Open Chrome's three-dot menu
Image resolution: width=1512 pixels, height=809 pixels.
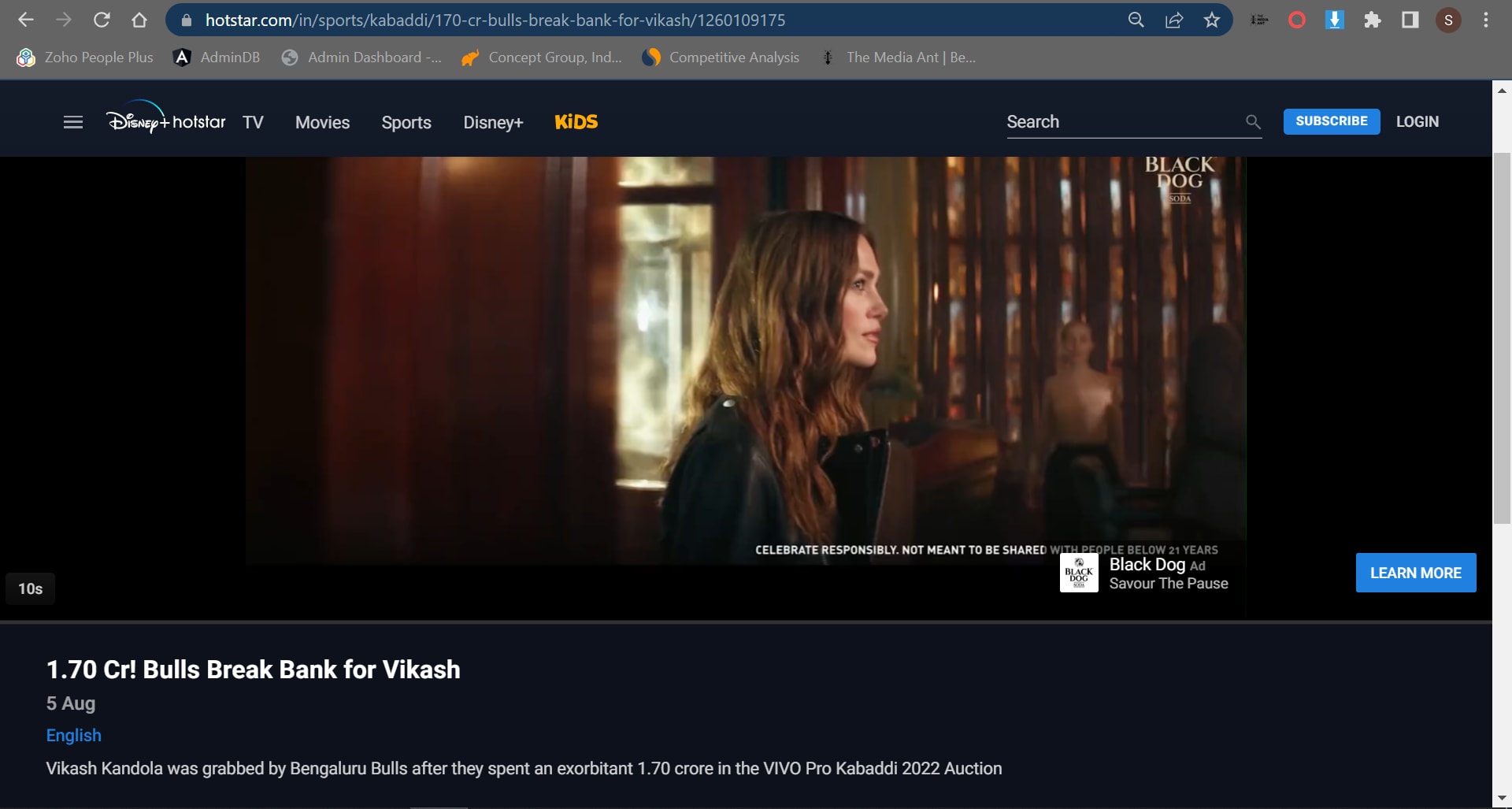1486,20
